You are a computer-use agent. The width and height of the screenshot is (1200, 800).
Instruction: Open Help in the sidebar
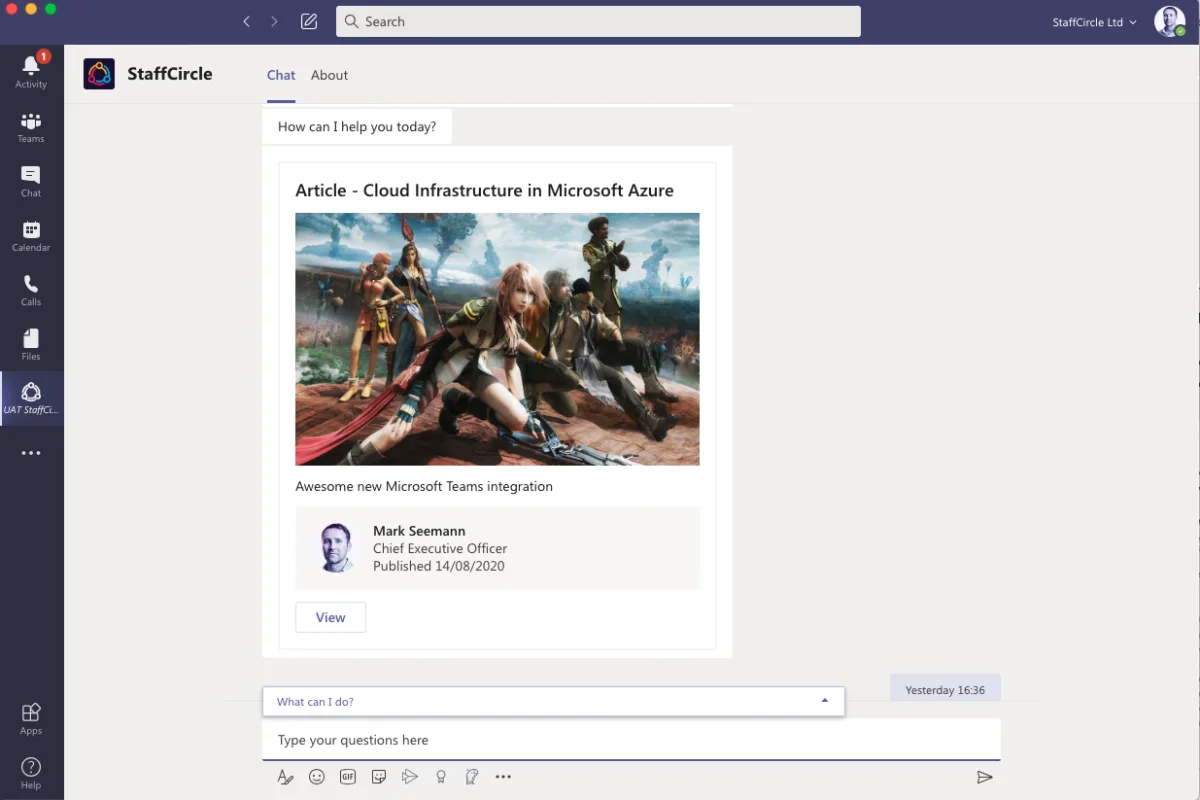click(31, 773)
